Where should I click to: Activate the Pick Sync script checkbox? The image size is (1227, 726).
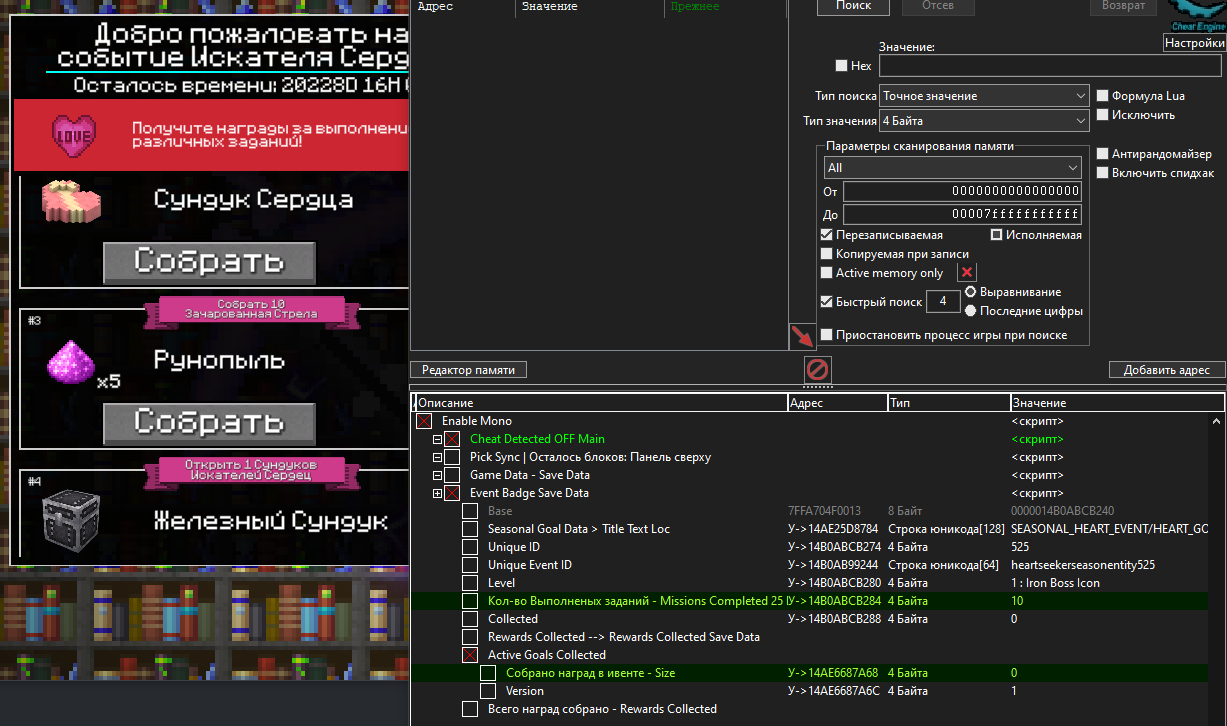click(452, 457)
